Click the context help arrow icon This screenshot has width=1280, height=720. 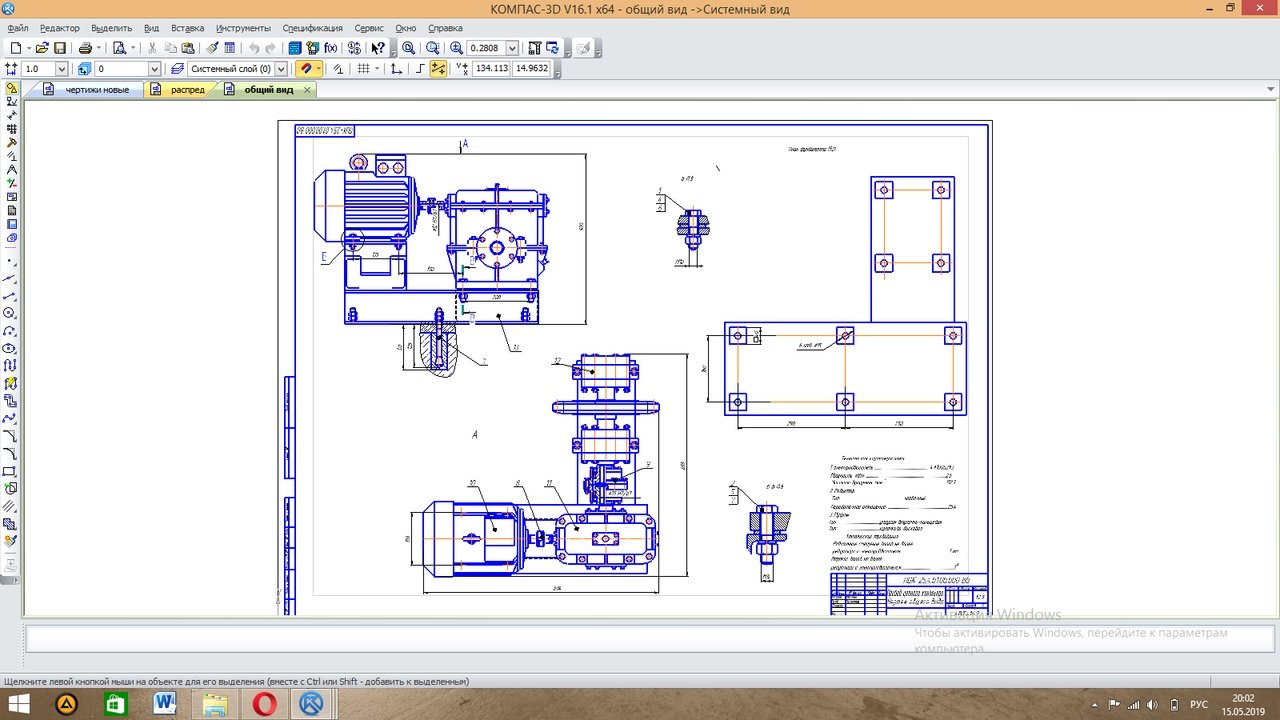(378, 48)
